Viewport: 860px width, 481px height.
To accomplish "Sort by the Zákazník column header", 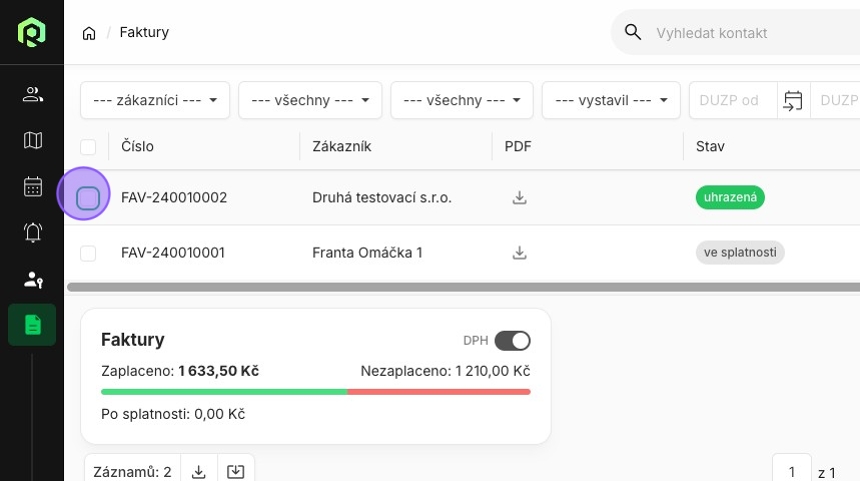I will (342, 147).
